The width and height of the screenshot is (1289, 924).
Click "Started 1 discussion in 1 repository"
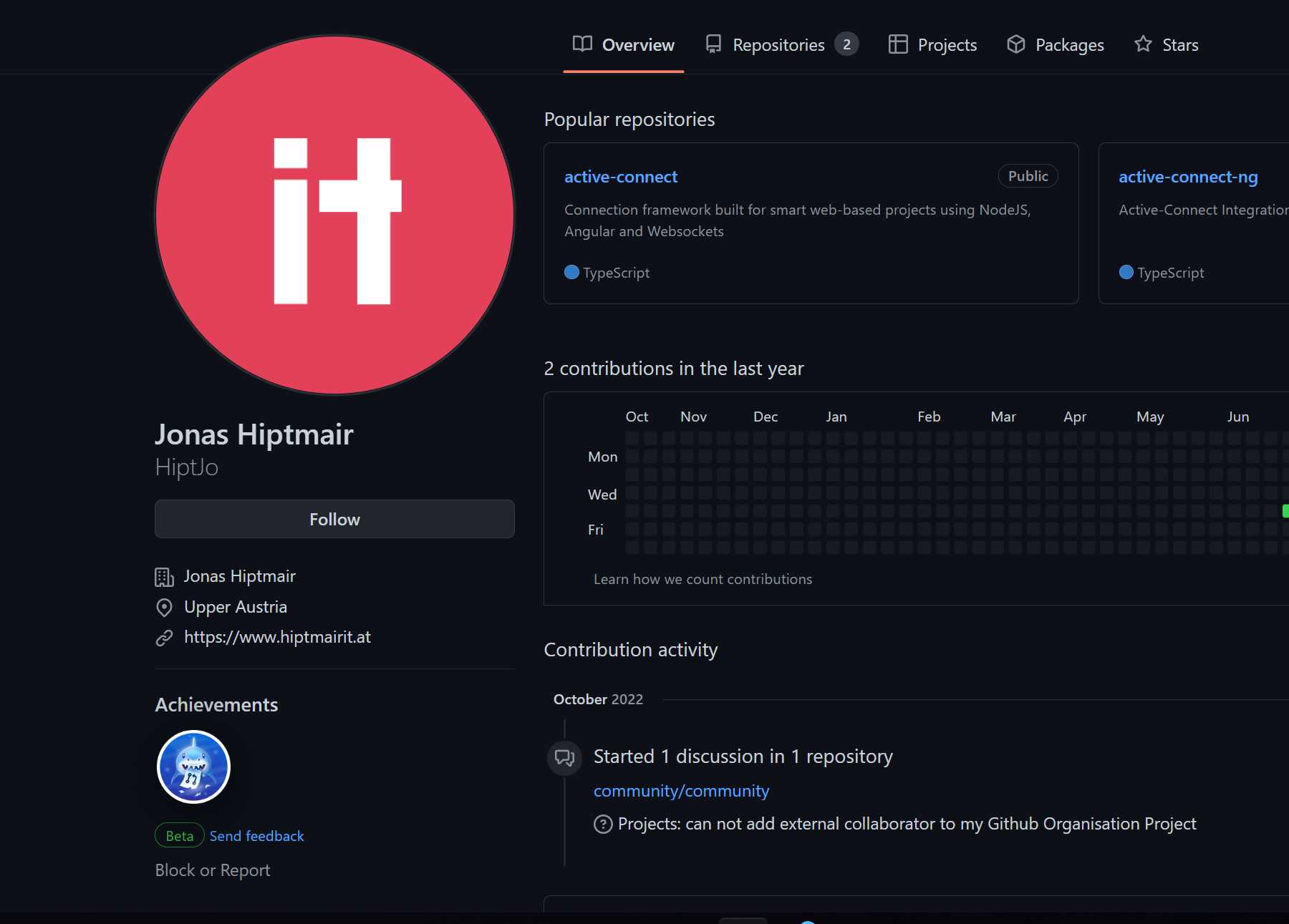pyautogui.click(x=743, y=757)
